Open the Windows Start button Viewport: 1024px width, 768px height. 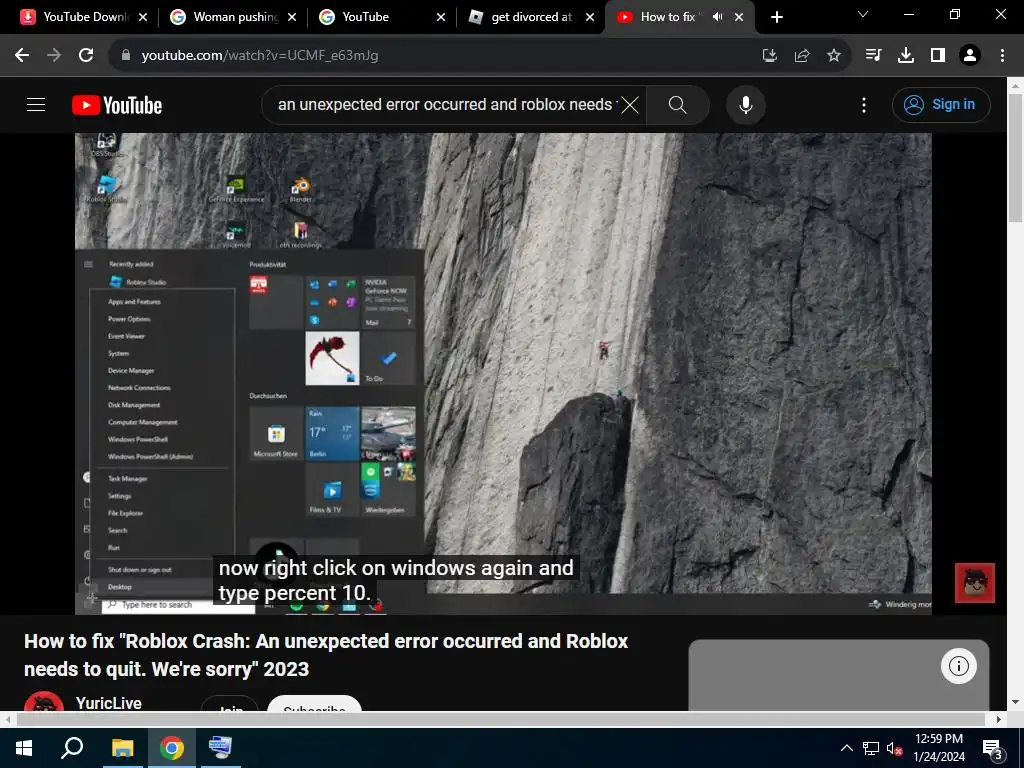(24, 748)
